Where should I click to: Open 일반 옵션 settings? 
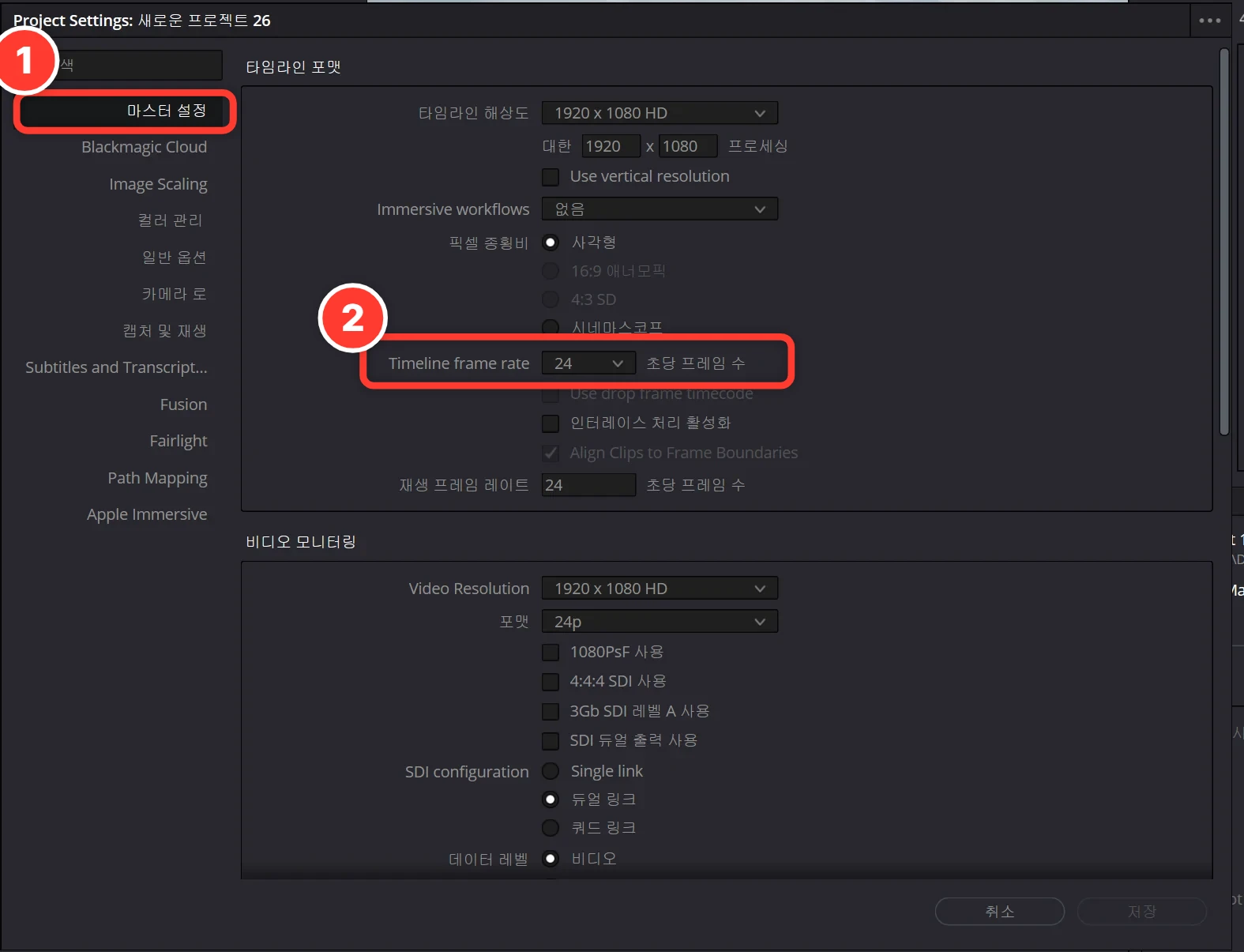174,258
